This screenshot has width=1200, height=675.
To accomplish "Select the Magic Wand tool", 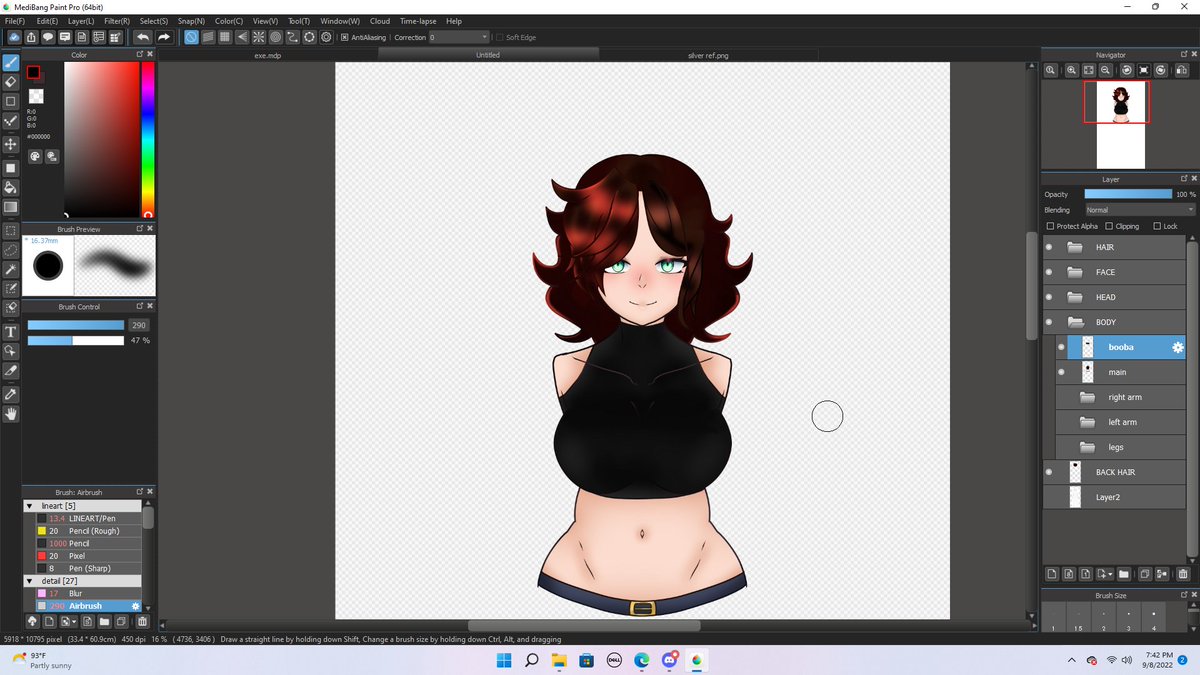I will (11, 270).
